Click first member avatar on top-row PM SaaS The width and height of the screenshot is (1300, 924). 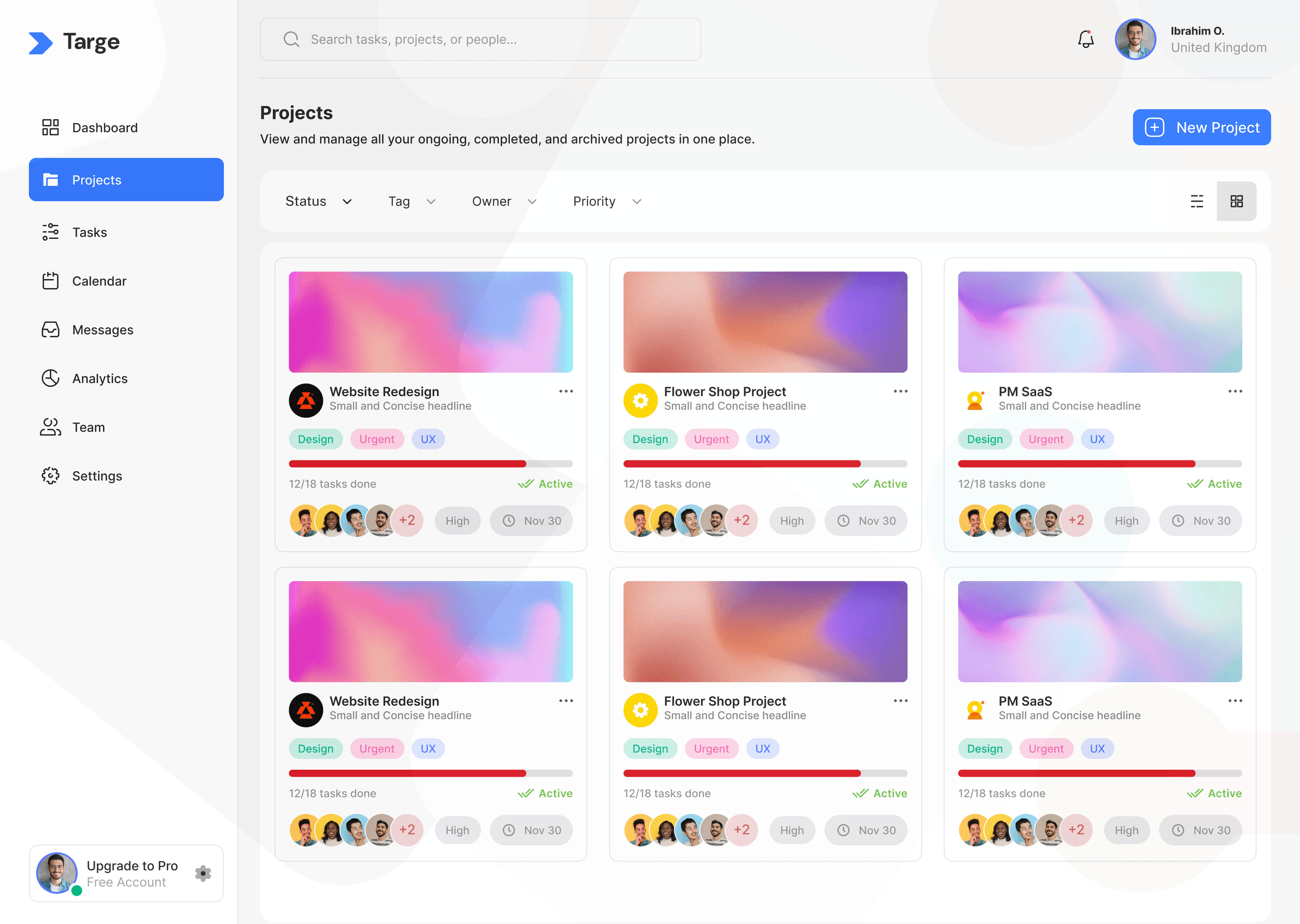973,520
